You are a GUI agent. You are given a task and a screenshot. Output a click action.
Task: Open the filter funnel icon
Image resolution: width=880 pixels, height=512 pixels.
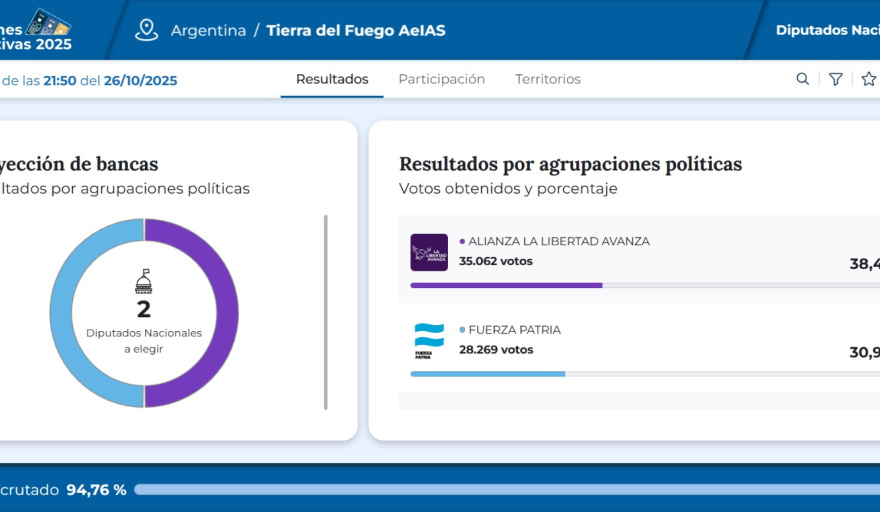(835, 79)
